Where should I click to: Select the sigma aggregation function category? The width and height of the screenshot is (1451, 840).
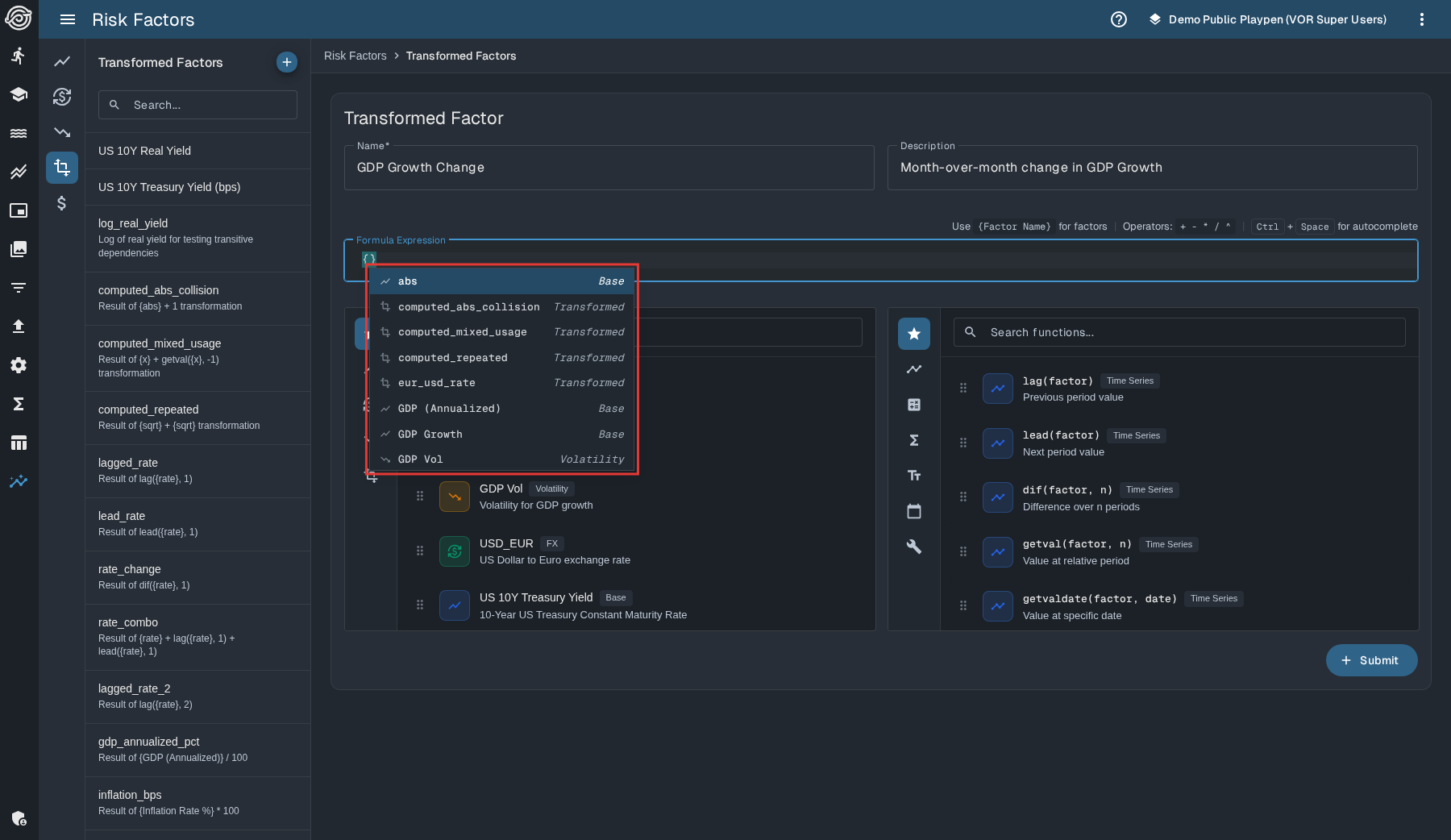914,440
